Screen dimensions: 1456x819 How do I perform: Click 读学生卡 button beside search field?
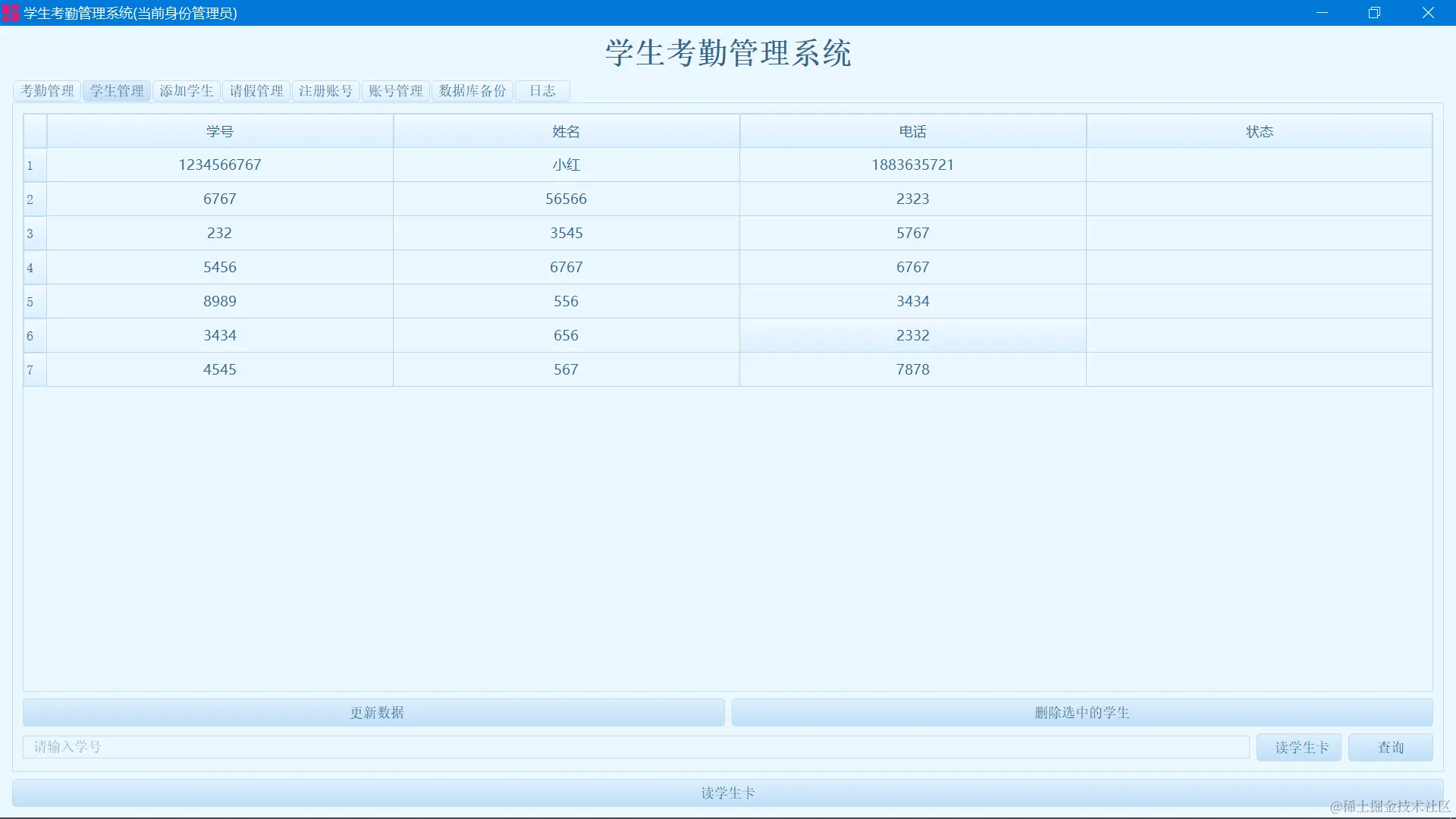(x=1299, y=748)
